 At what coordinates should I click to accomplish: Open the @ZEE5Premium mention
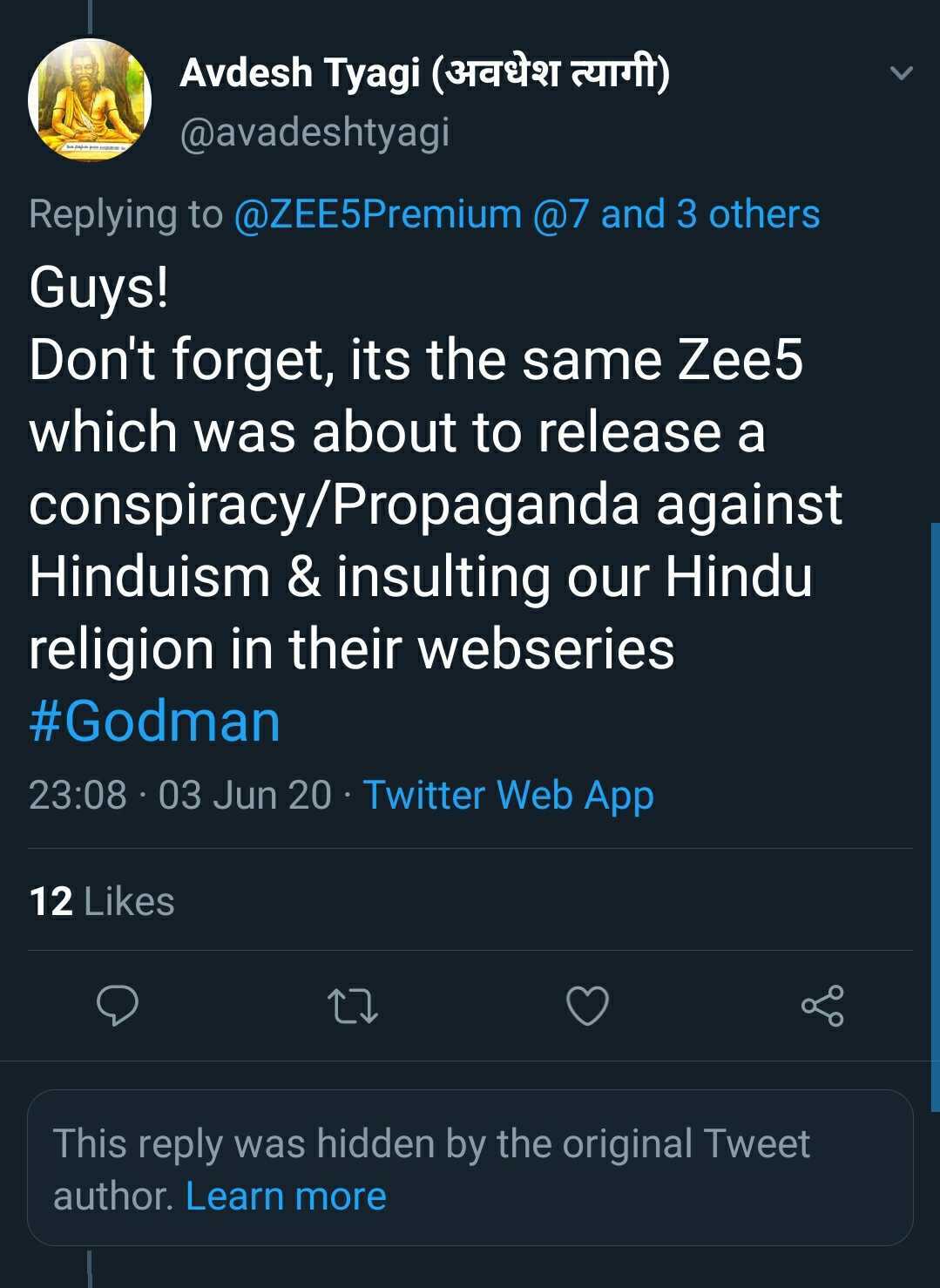377,214
